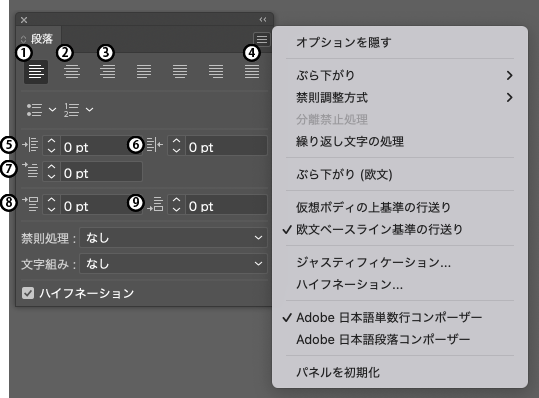The height and width of the screenshot is (398, 539).
Task: Select Adobe 日本語段落コンポーザー
Action: (x=400, y=340)
